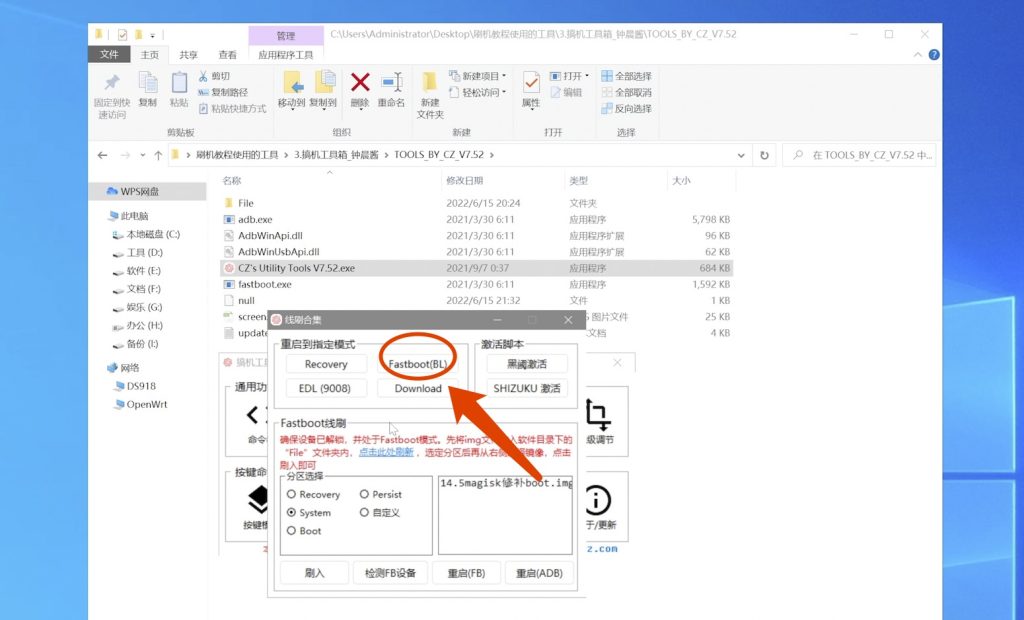
Task: Click the Recovery reboot mode button
Action: coord(326,364)
